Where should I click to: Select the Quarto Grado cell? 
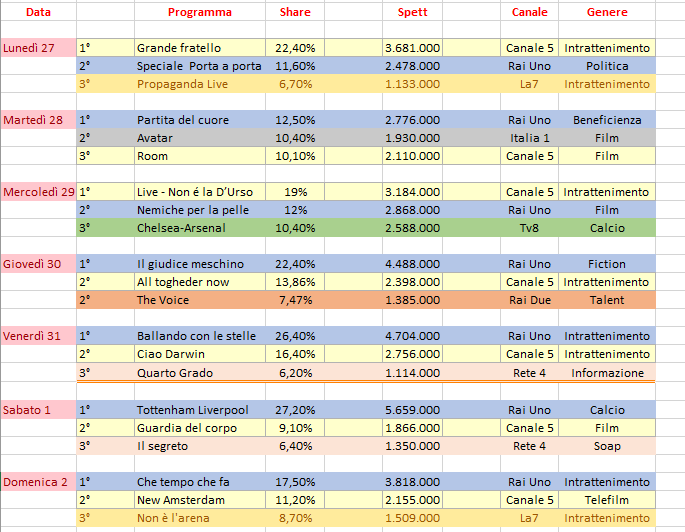pos(199,372)
